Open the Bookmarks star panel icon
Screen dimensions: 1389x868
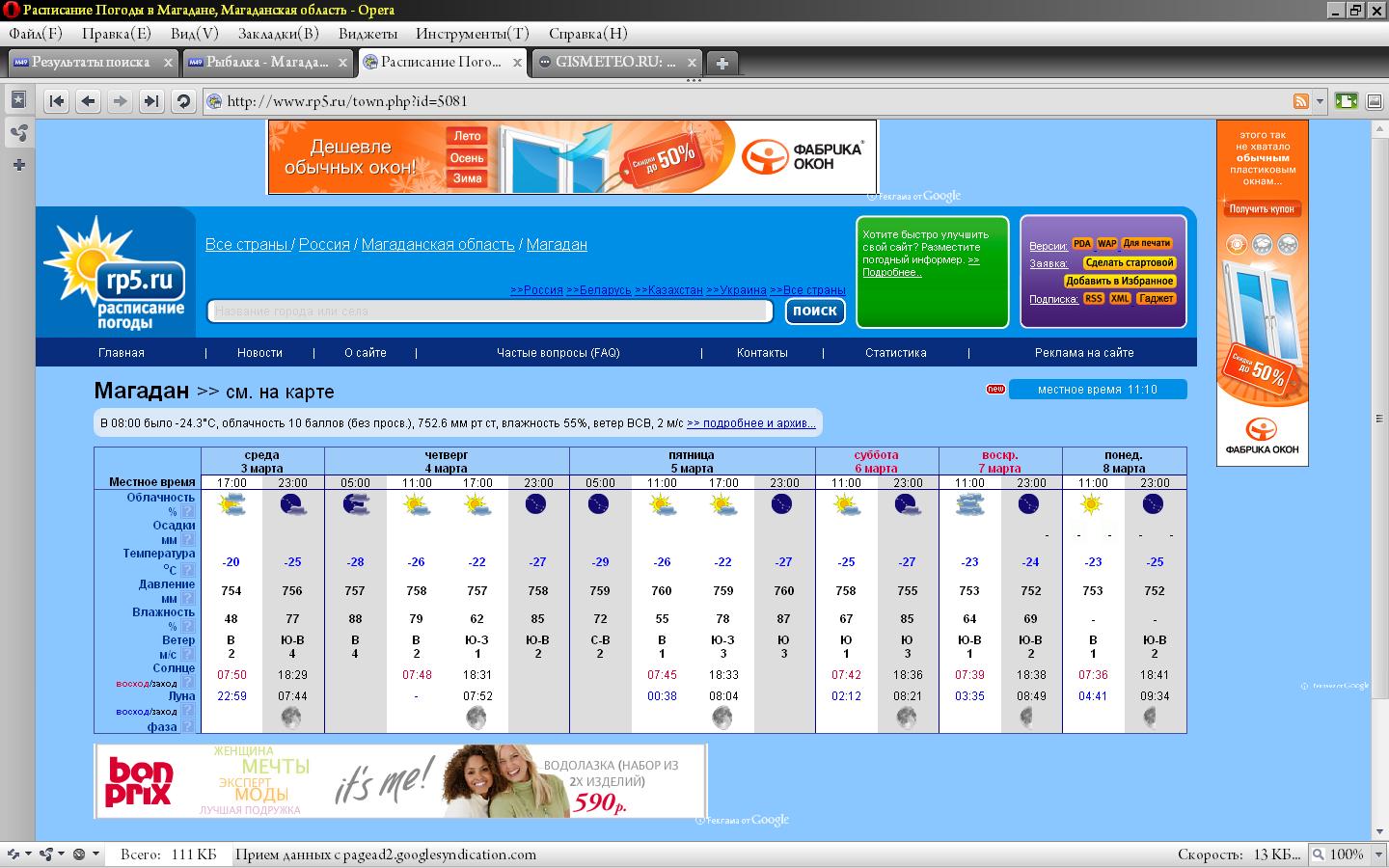pyautogui.click(x=18, y=99)
